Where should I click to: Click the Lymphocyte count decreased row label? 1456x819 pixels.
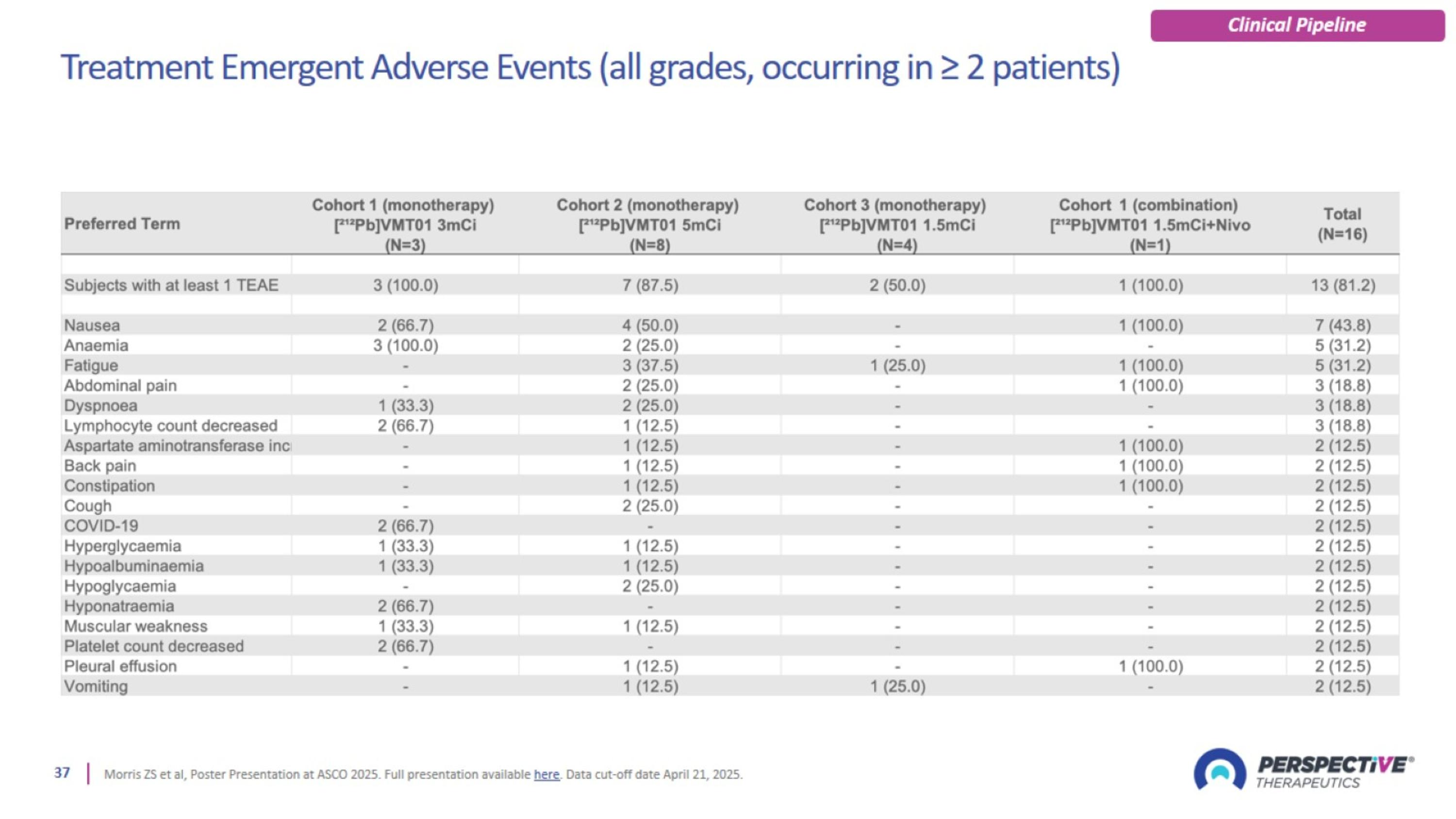pos(171,426)
